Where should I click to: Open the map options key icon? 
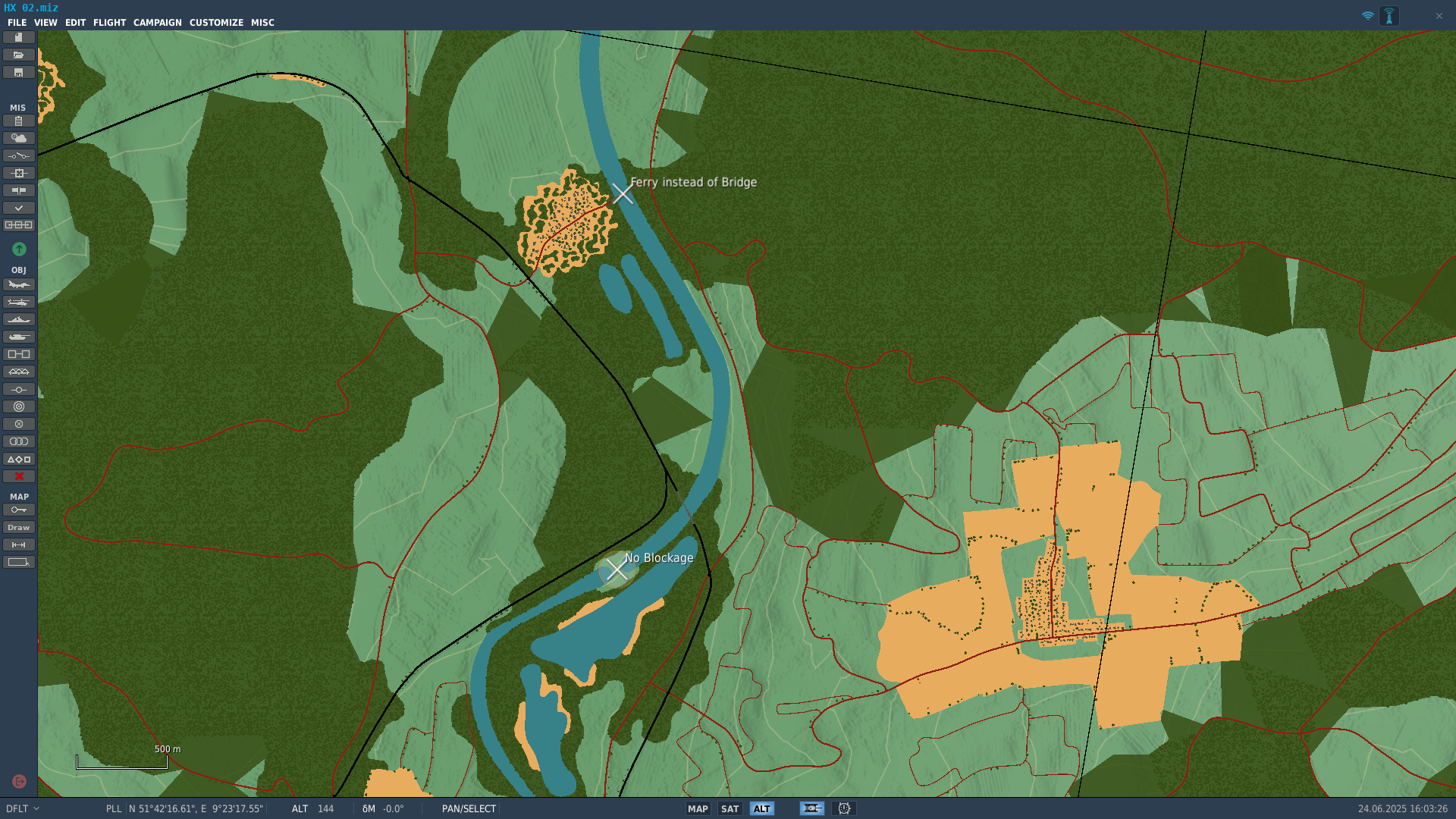[18, 510]
